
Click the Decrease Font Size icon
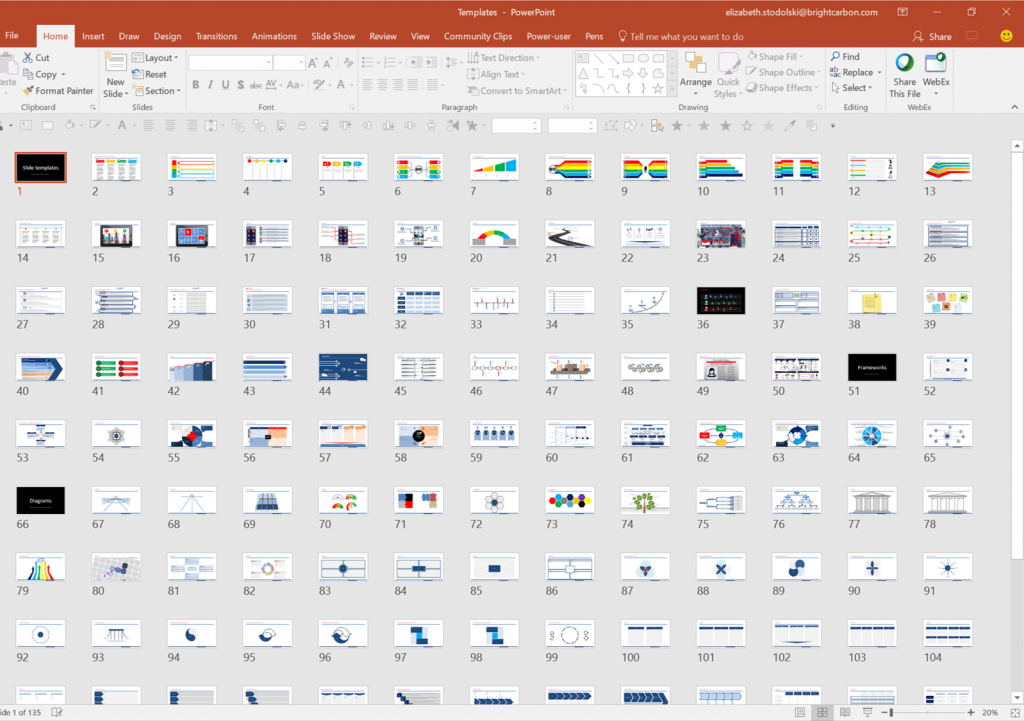(328, 63)
